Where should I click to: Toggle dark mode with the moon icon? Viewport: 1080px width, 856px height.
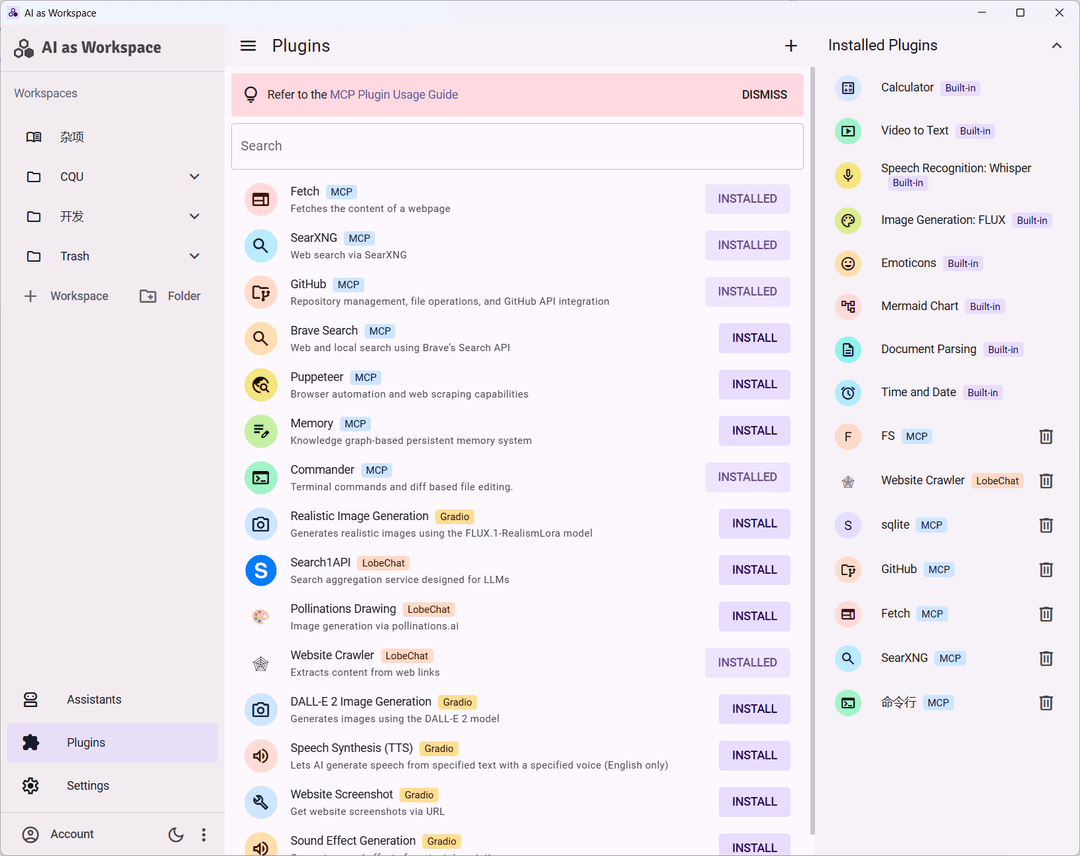(x=176, y=835)
